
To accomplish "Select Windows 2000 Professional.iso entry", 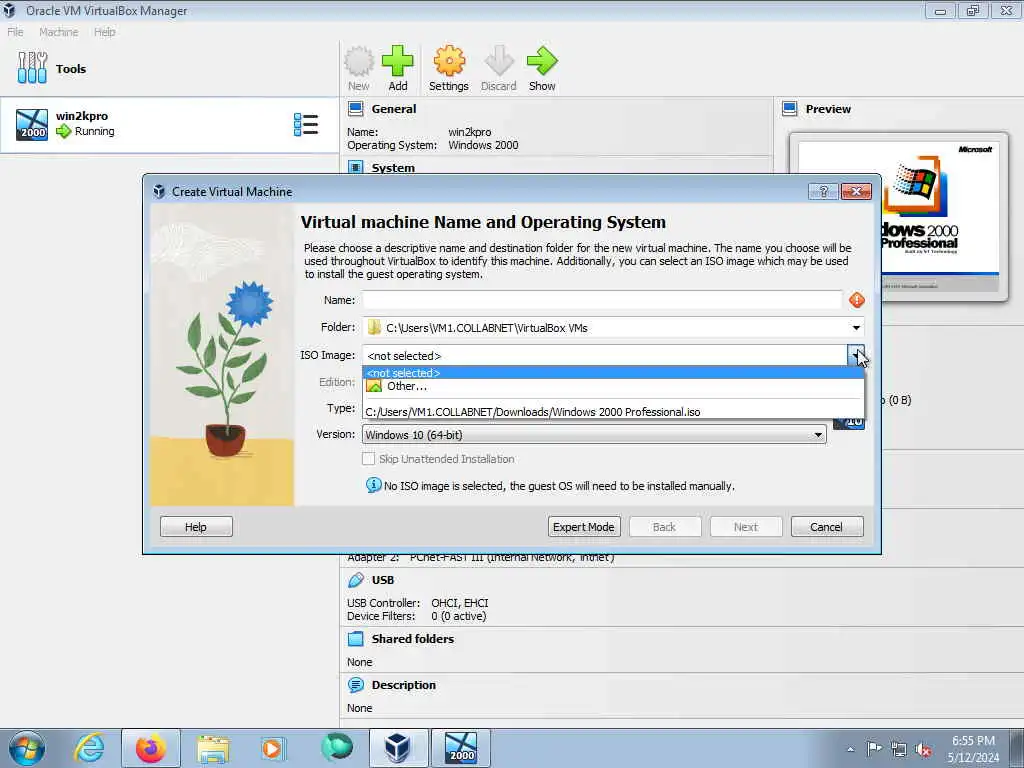I will point(613,412).
